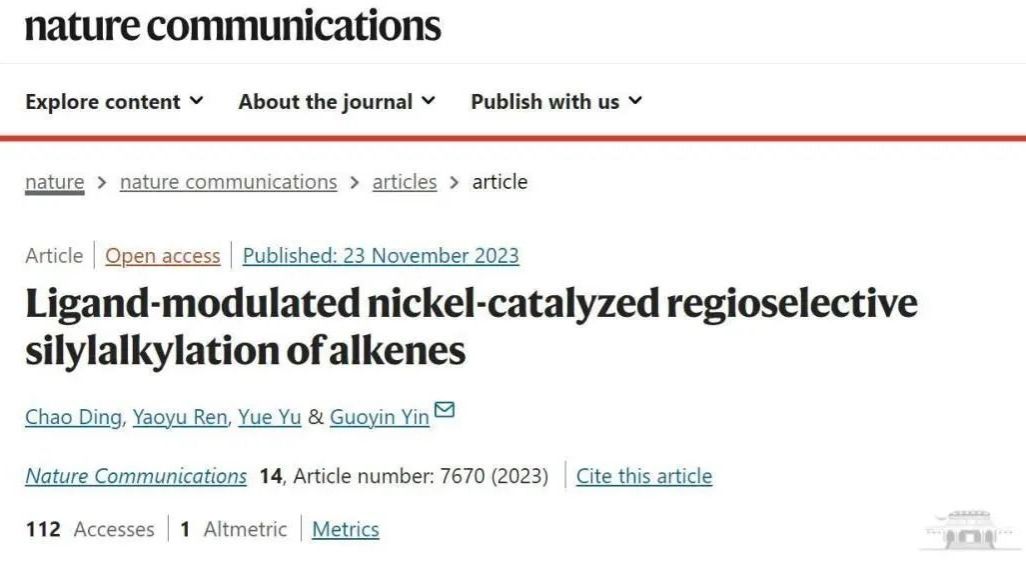The height and width of the screenshot is (578, 1026).
Task: Select author Yue Yu link
Action: 270,417
